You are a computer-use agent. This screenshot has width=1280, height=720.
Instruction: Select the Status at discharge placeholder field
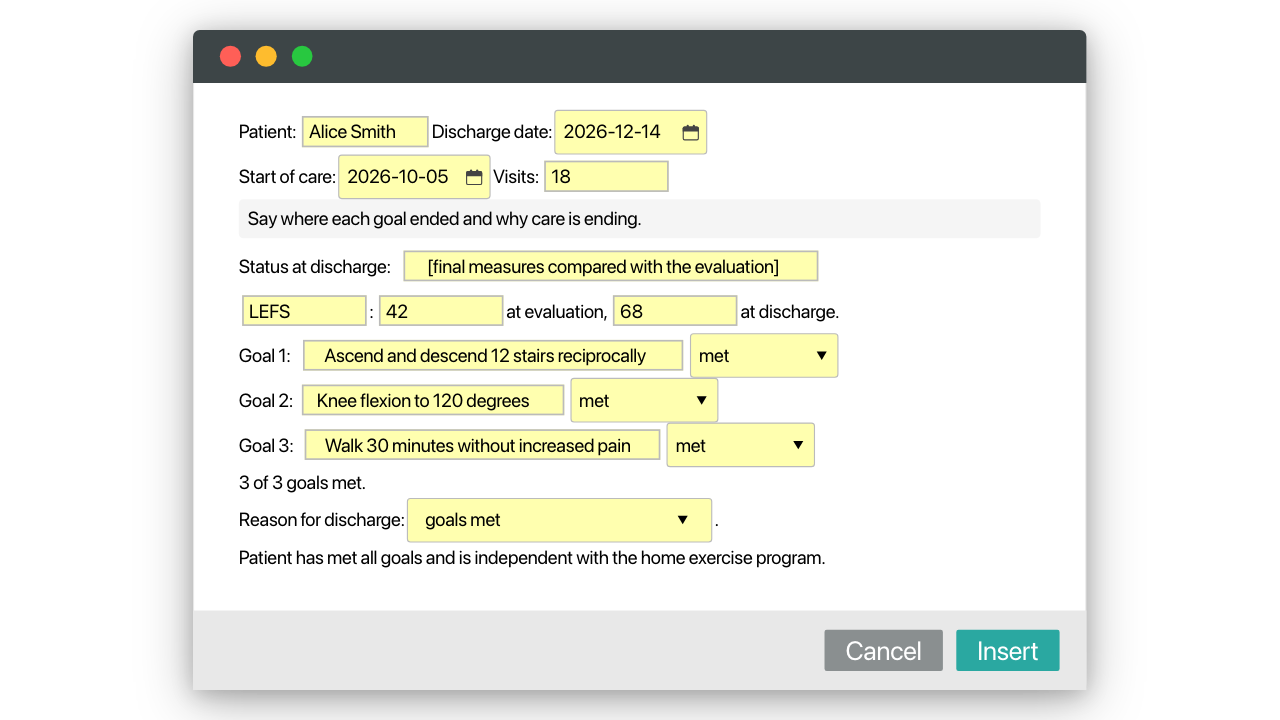(611, 267)
